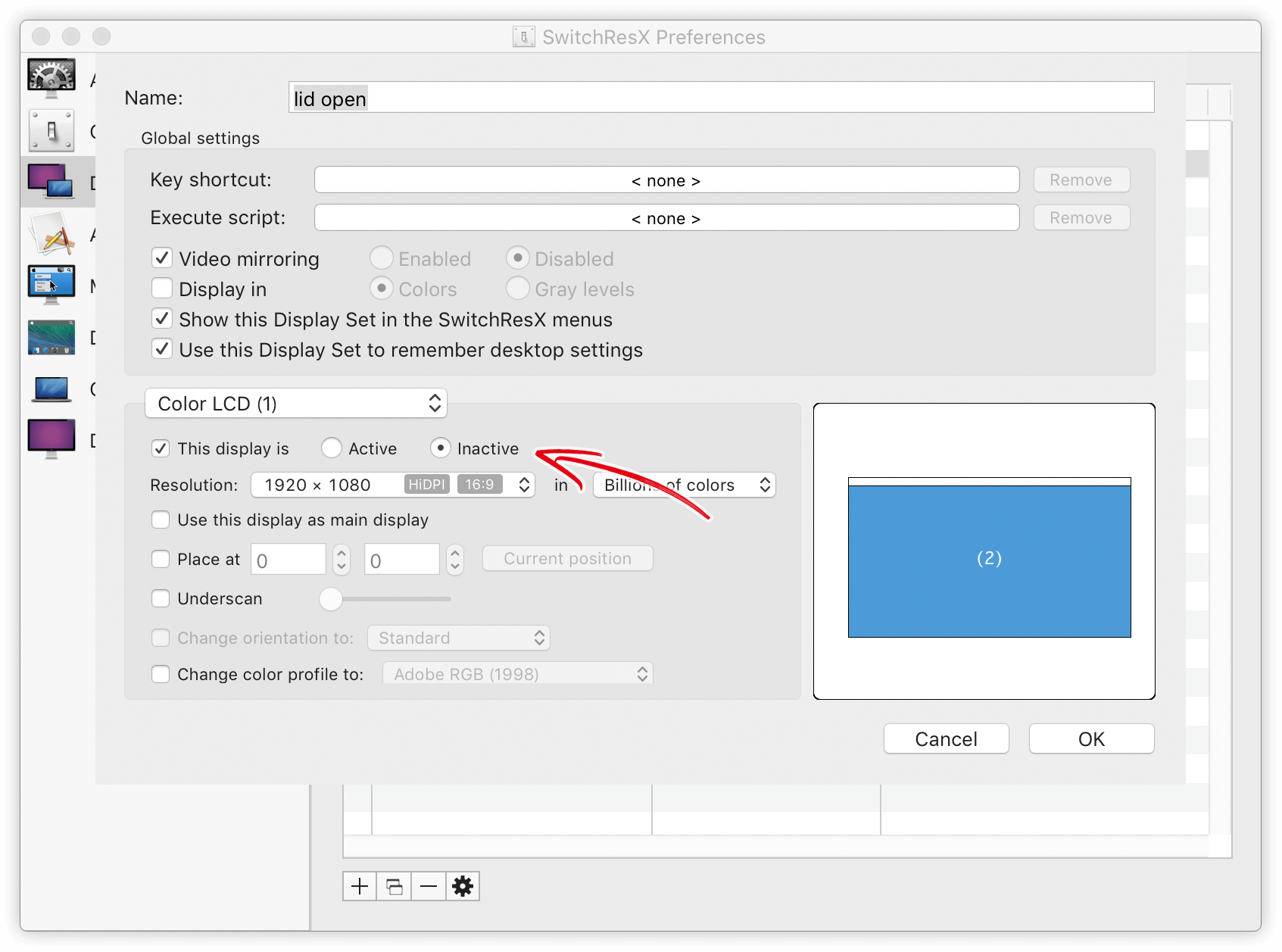Confirm with the OK button
Screen dimensions: 1282x952
click(x=1092, y=739)
